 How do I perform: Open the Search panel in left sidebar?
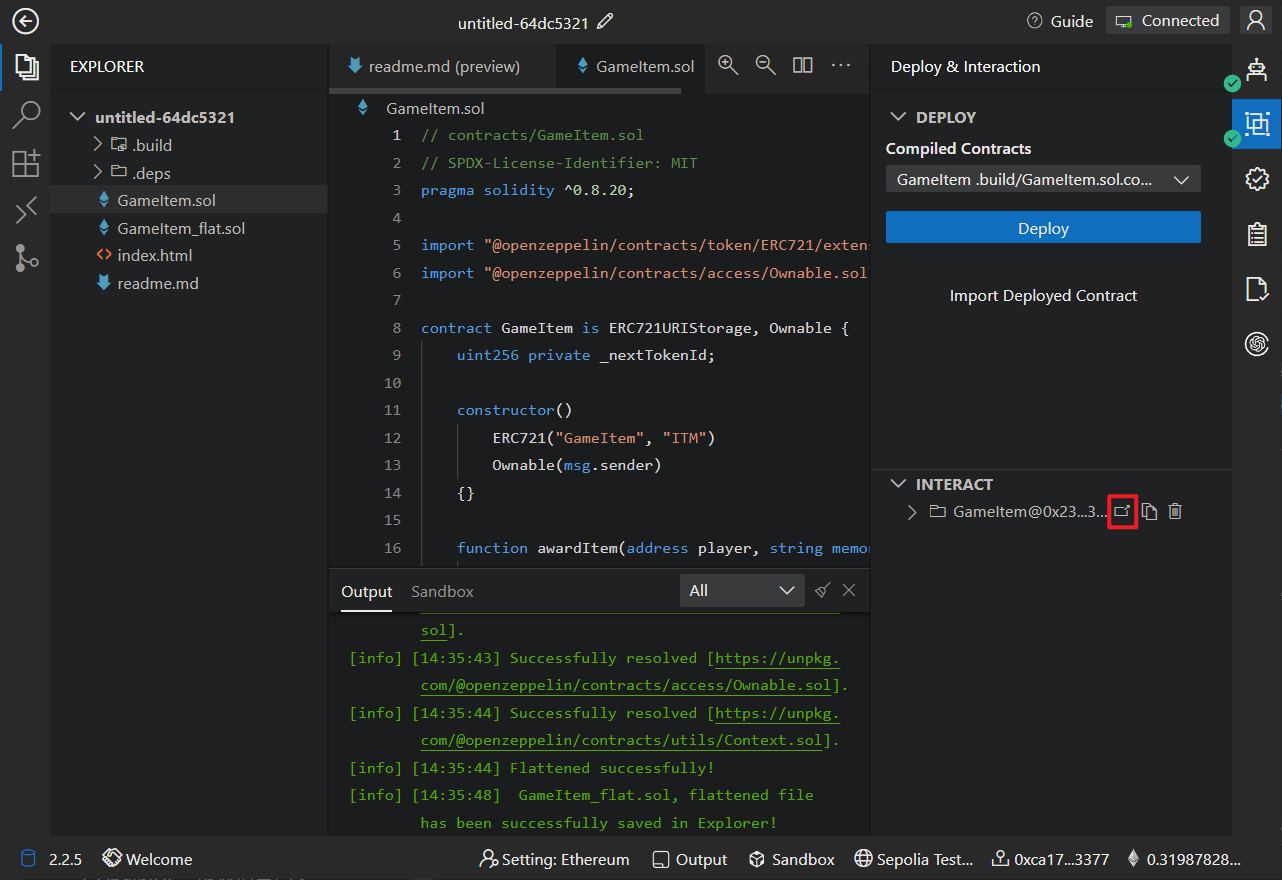coord(26,115)
